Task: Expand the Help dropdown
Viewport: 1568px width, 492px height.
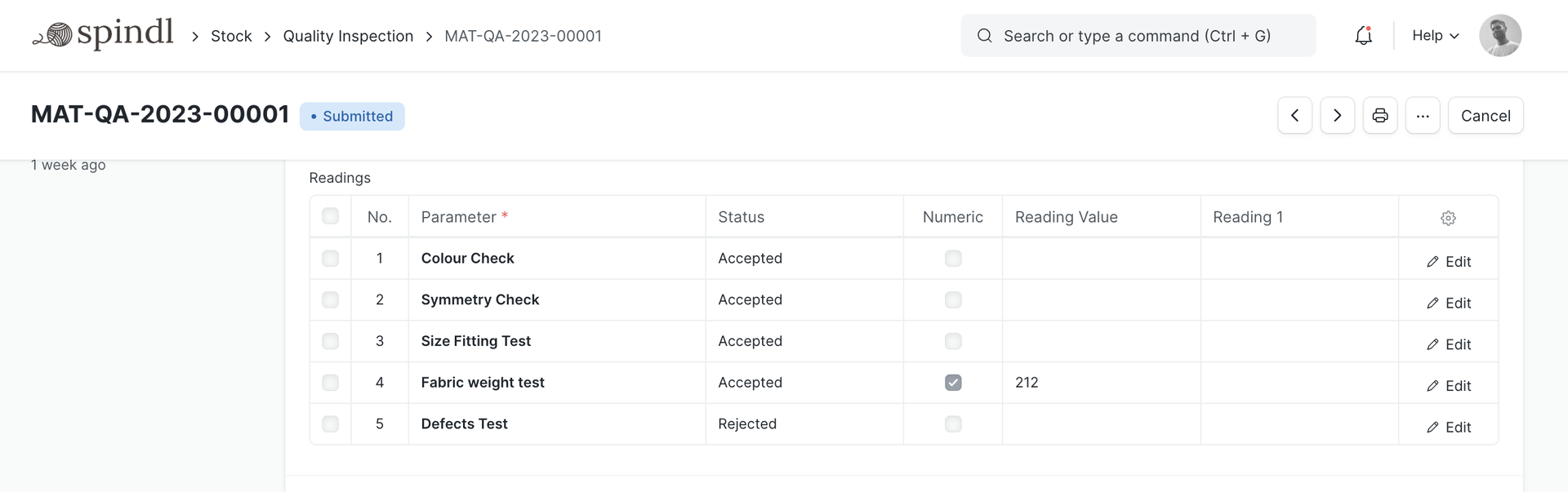Action: tap(1435, 36)
